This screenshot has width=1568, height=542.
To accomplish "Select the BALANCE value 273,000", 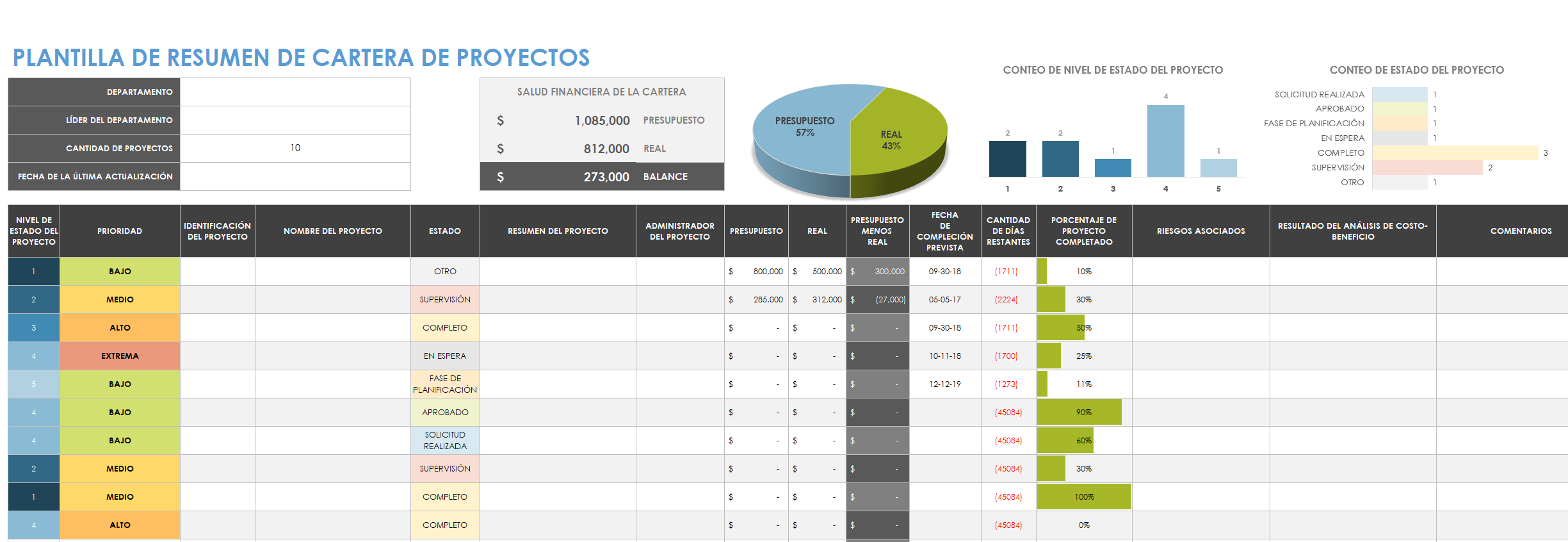I will point(606,177).
